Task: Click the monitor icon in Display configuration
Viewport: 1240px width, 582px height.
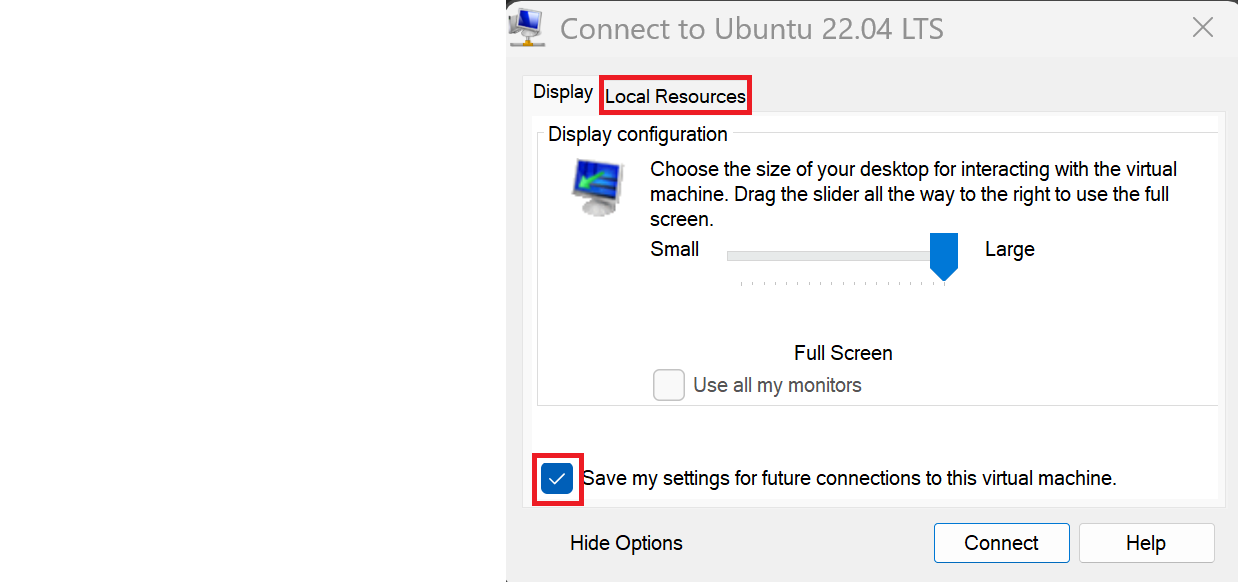Action: 598,188
